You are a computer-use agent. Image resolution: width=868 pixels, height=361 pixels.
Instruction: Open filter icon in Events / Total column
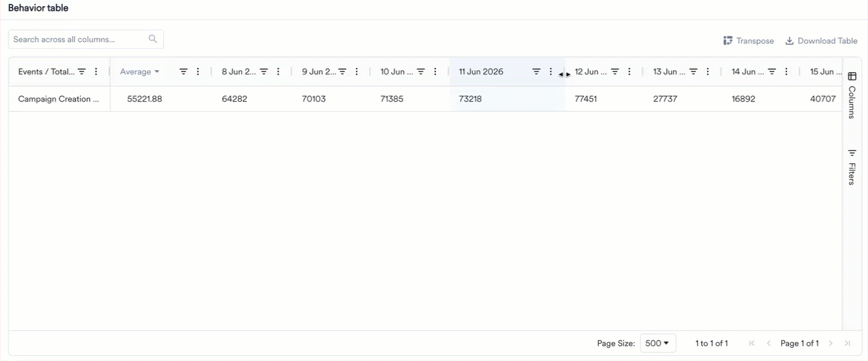click(82, 71)
